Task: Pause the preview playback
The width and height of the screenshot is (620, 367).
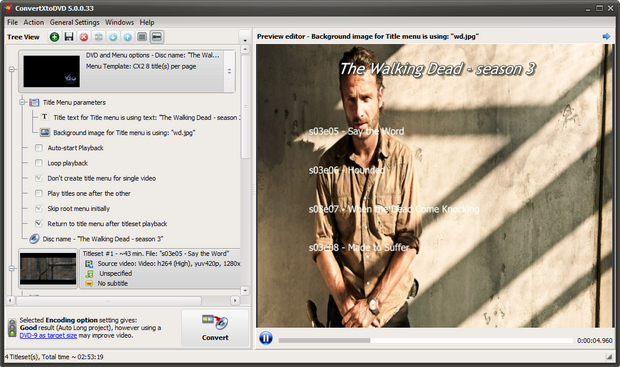Action: [266, 338]
